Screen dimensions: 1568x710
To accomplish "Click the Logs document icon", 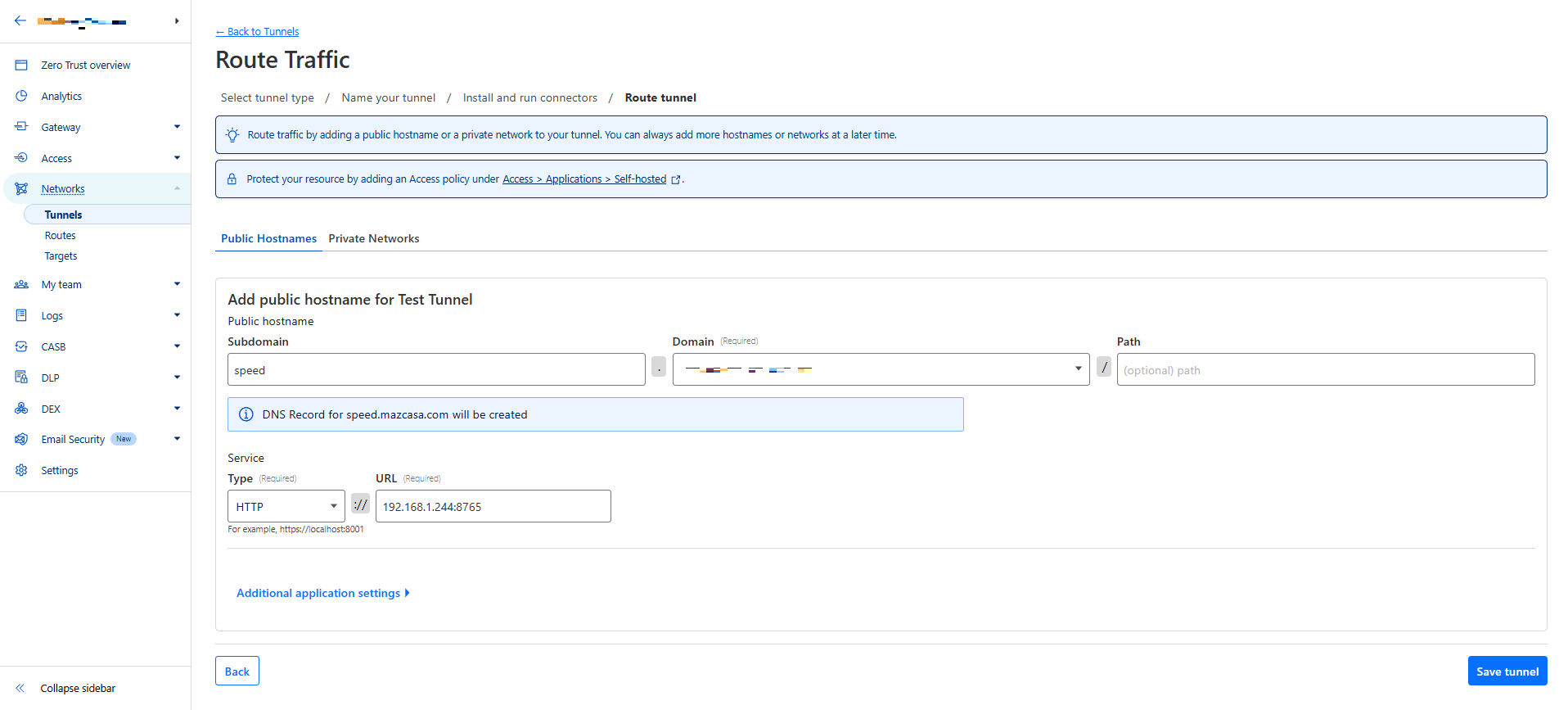I will [x=21, y=315].
